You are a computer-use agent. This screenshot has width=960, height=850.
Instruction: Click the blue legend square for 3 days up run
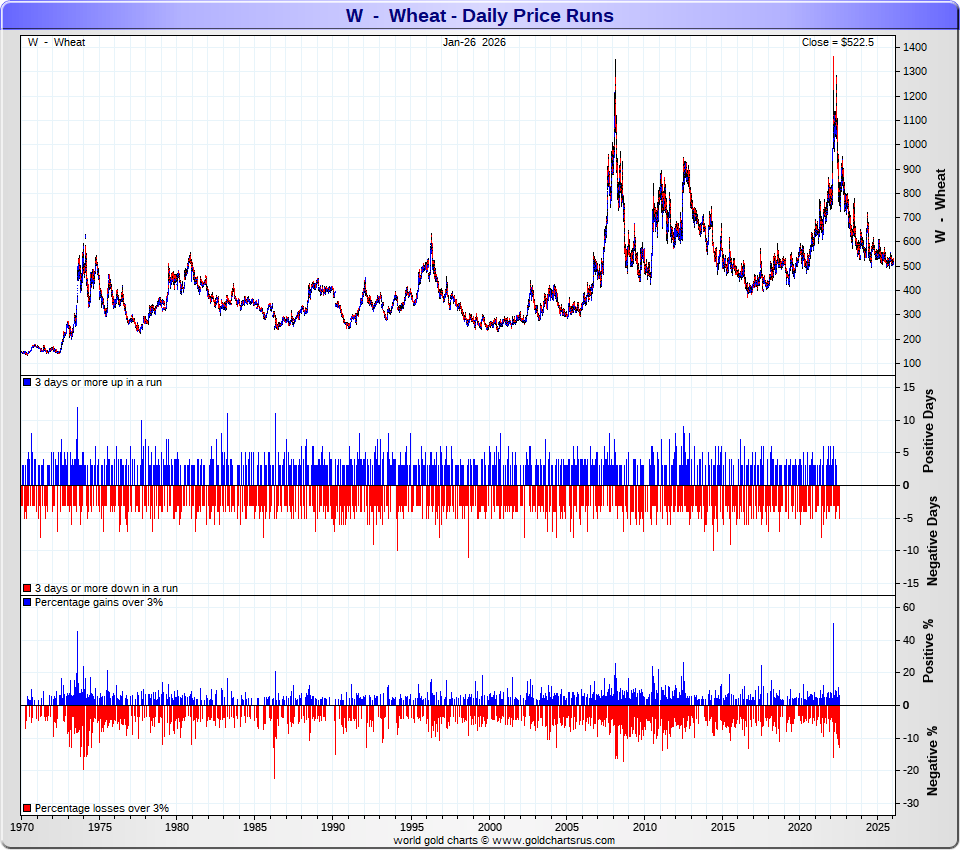coord(27,383)
